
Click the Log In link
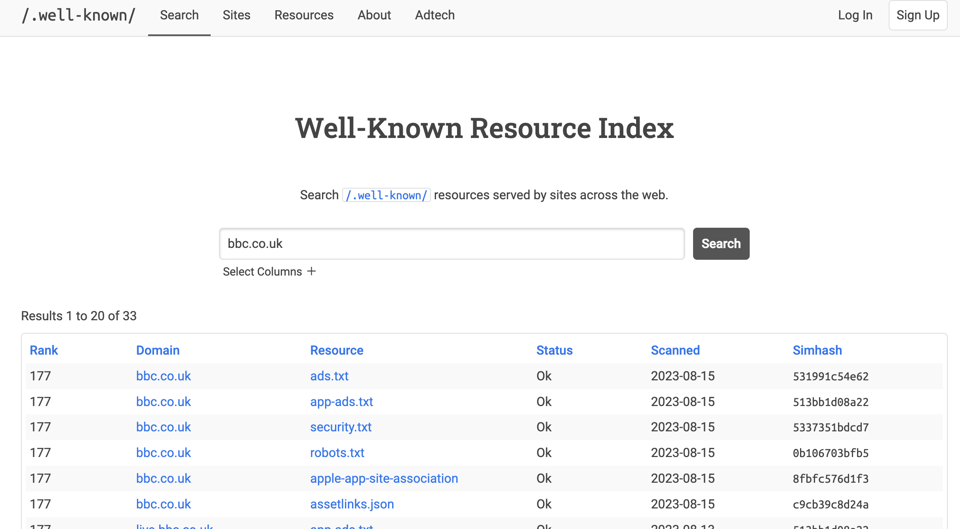(x=854, y=15)
